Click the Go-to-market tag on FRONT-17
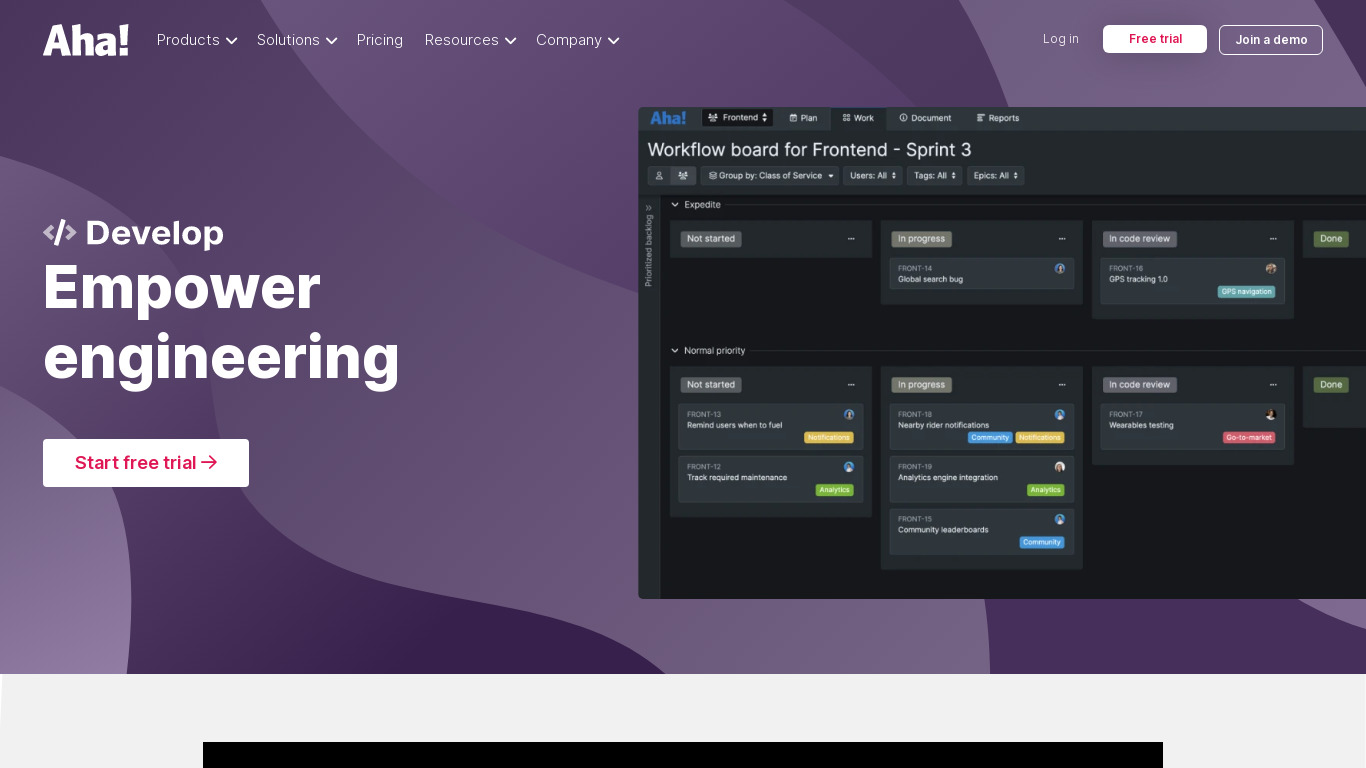 [x=1249, y=438]
